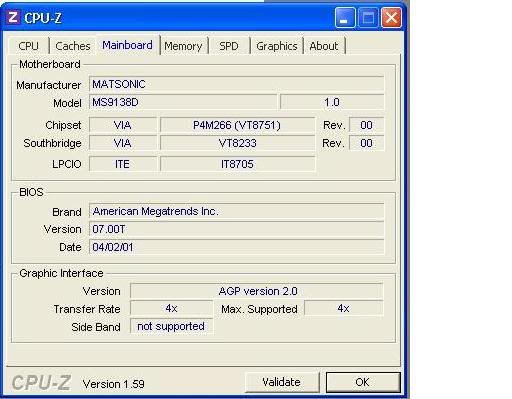Click the Max. Supported label

[259, 309]
